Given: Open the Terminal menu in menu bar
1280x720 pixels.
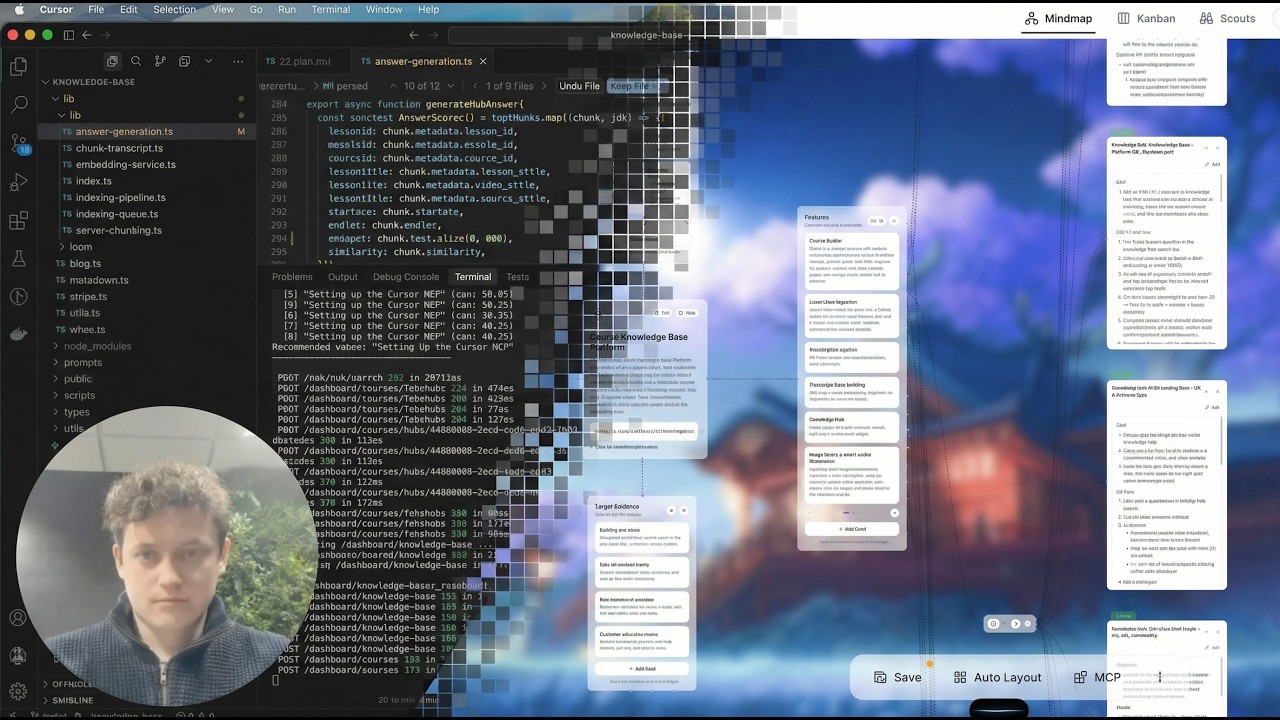Looking at the screenshot, I should coord(331,9).
